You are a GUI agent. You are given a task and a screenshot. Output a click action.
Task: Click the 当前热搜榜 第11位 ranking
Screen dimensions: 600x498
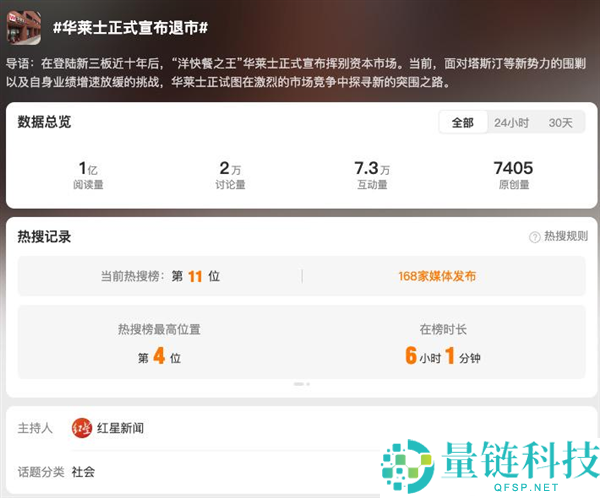click(x=160, y=276)
